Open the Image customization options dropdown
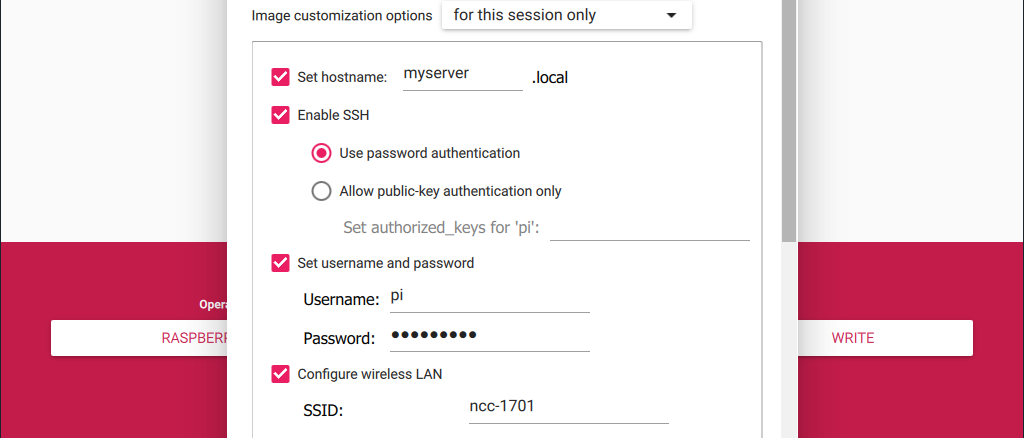This screenshot has height=438, width=1024. click(567, 15)
